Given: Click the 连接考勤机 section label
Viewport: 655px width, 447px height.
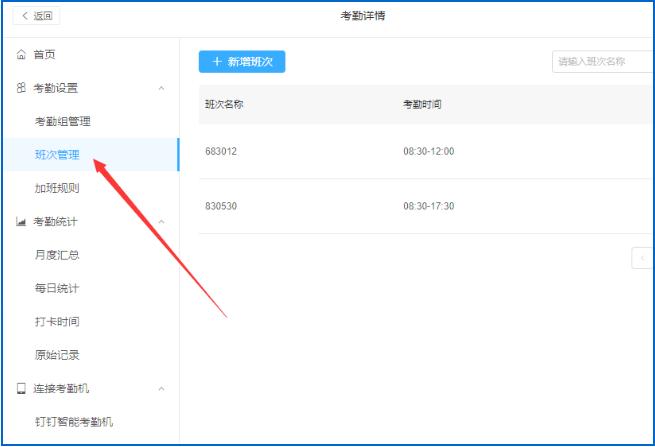Looking at the screenshot, I should [61, 389].
